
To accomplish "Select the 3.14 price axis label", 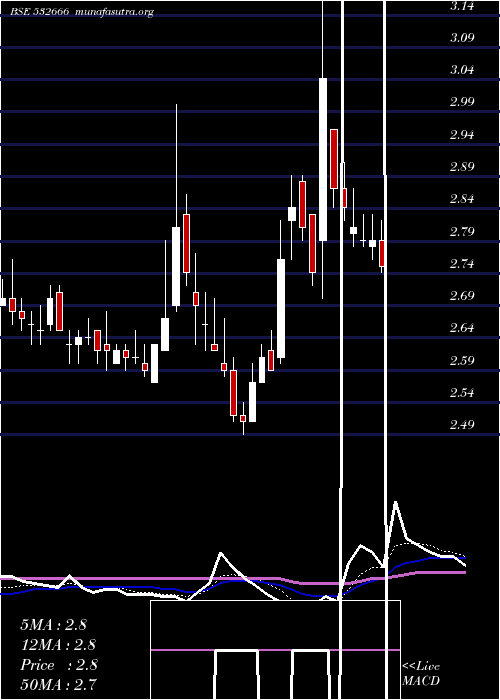I will pos(462,6).
